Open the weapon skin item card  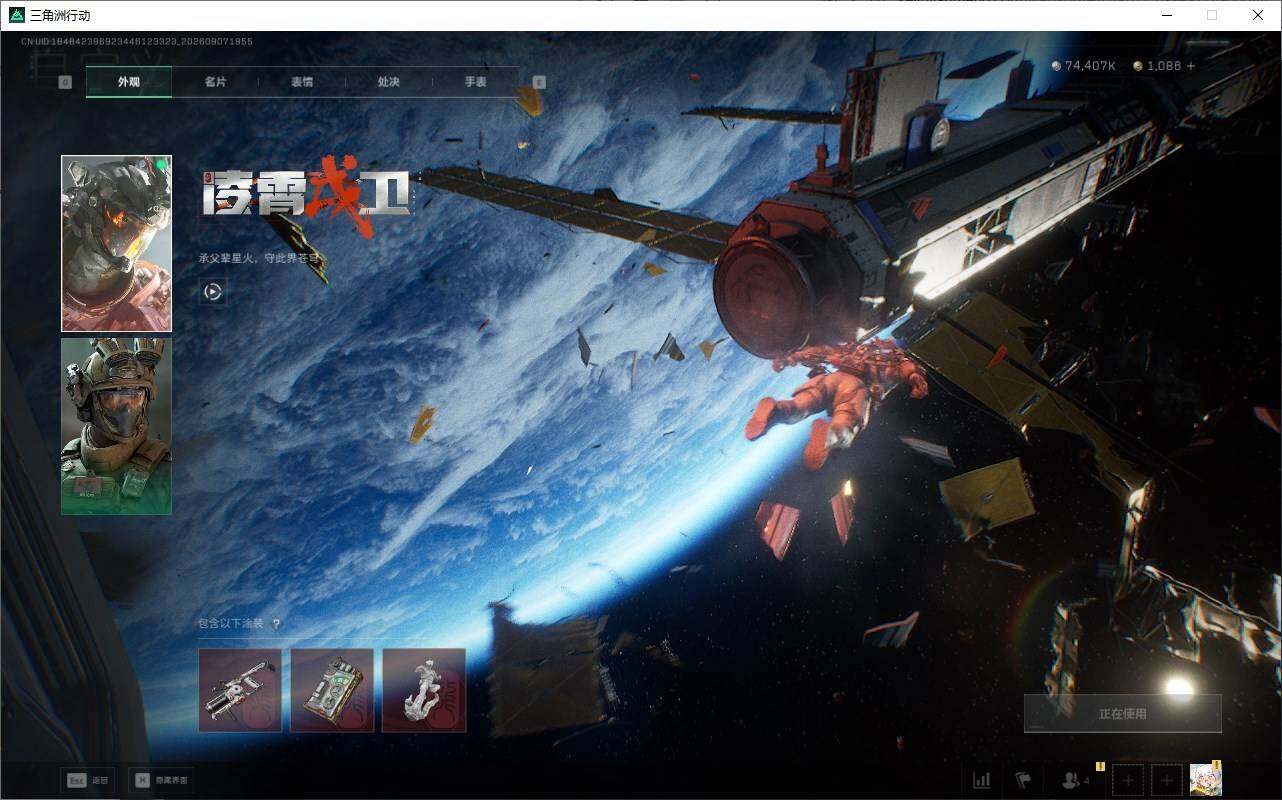click(240, 690)
